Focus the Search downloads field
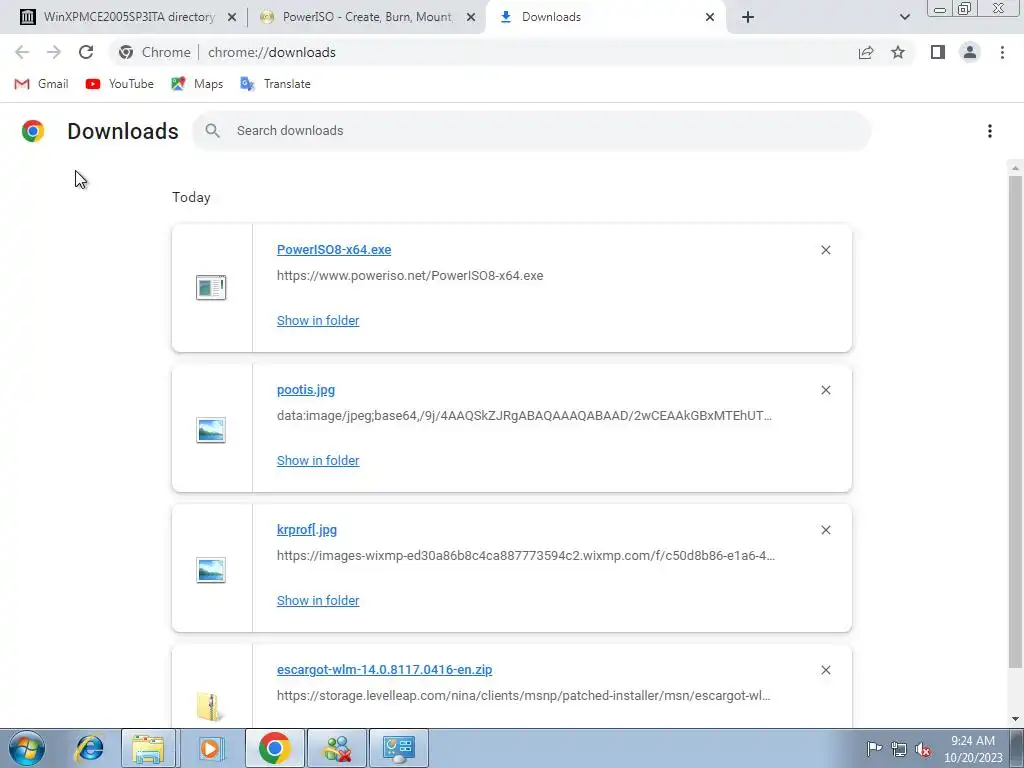 coord(532,131)
